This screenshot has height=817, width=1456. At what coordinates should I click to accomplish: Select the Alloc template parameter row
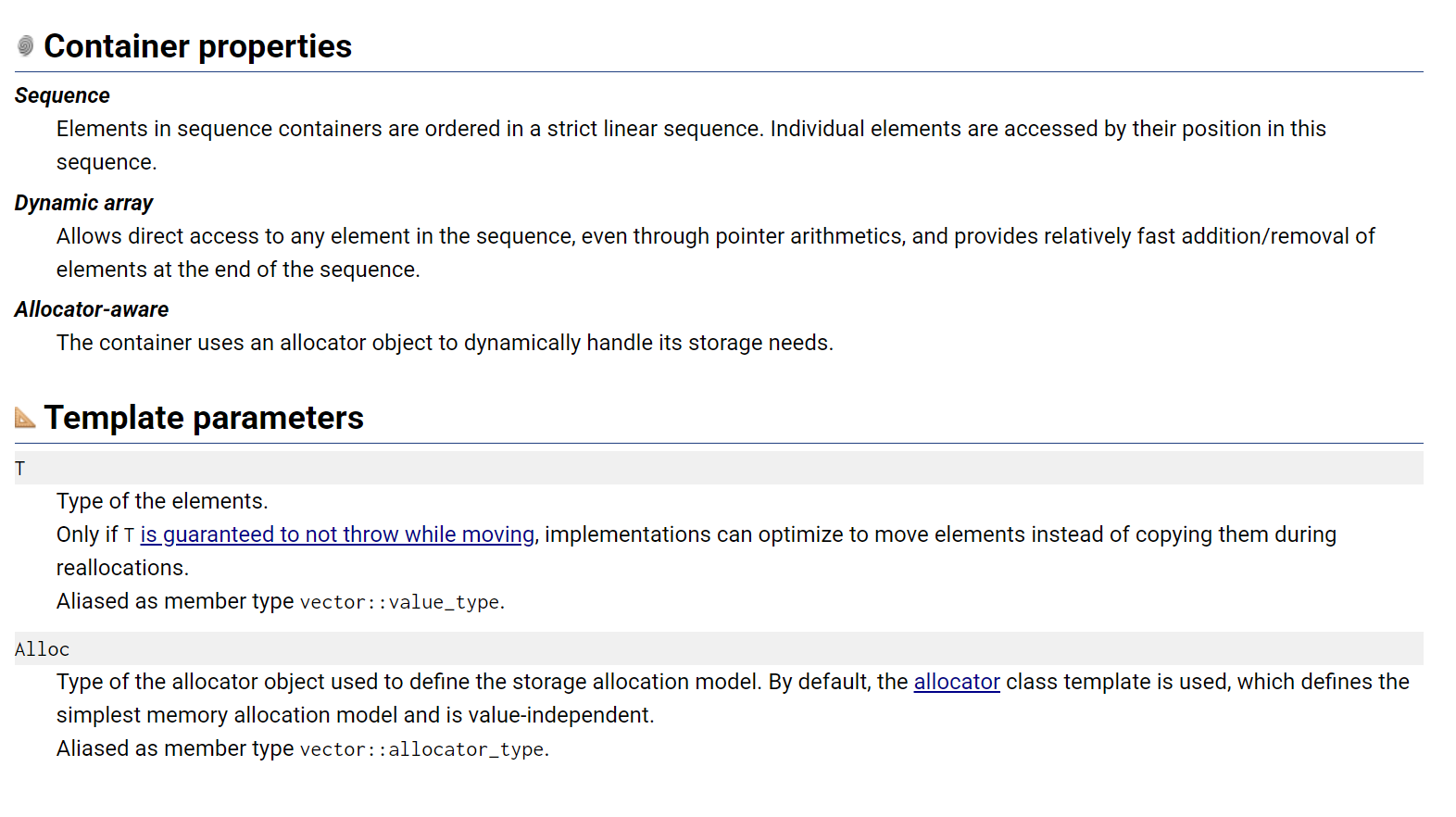[x=719, y=648]
